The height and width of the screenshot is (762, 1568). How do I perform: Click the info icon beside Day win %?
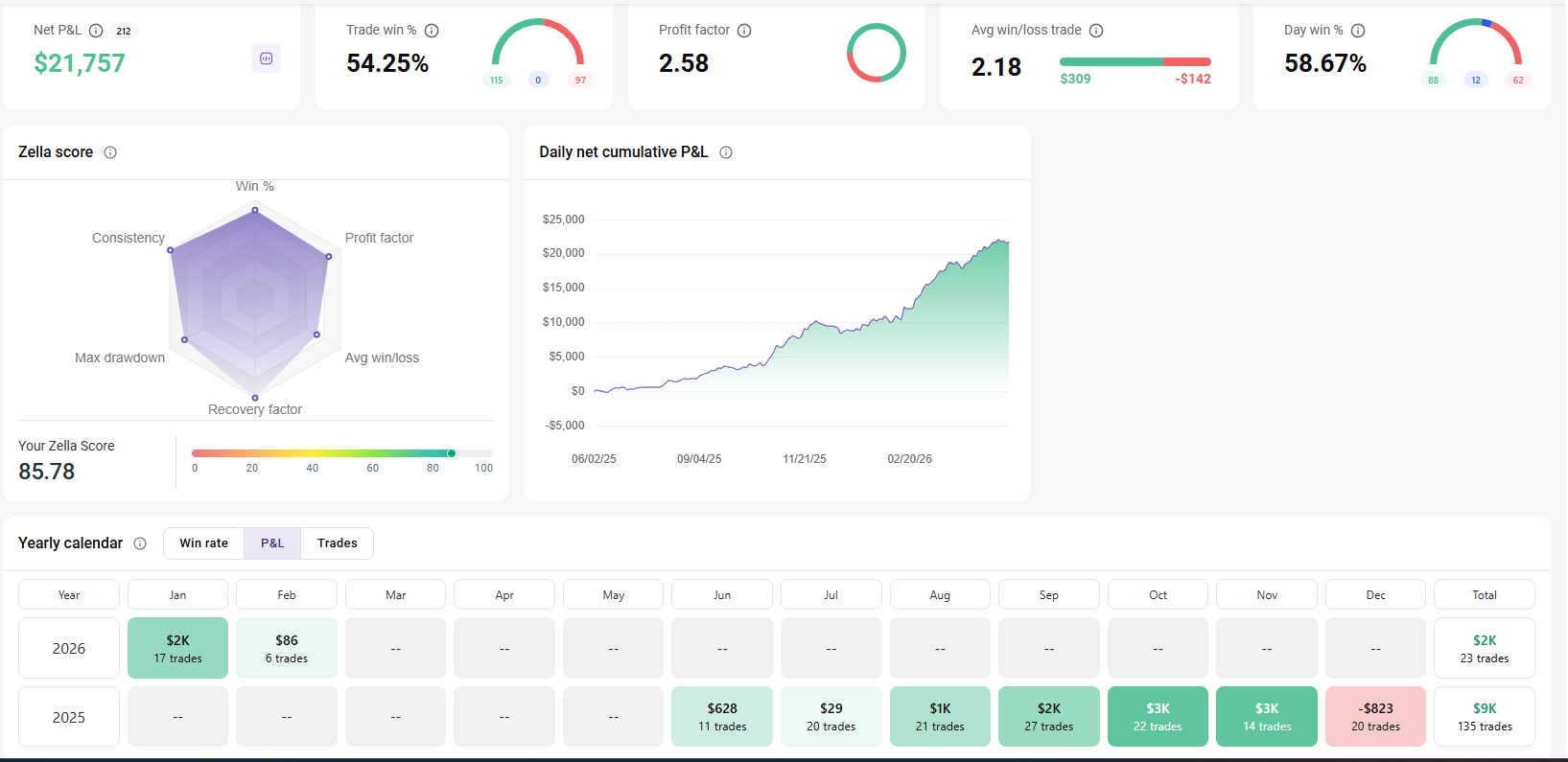point(1358,31)
